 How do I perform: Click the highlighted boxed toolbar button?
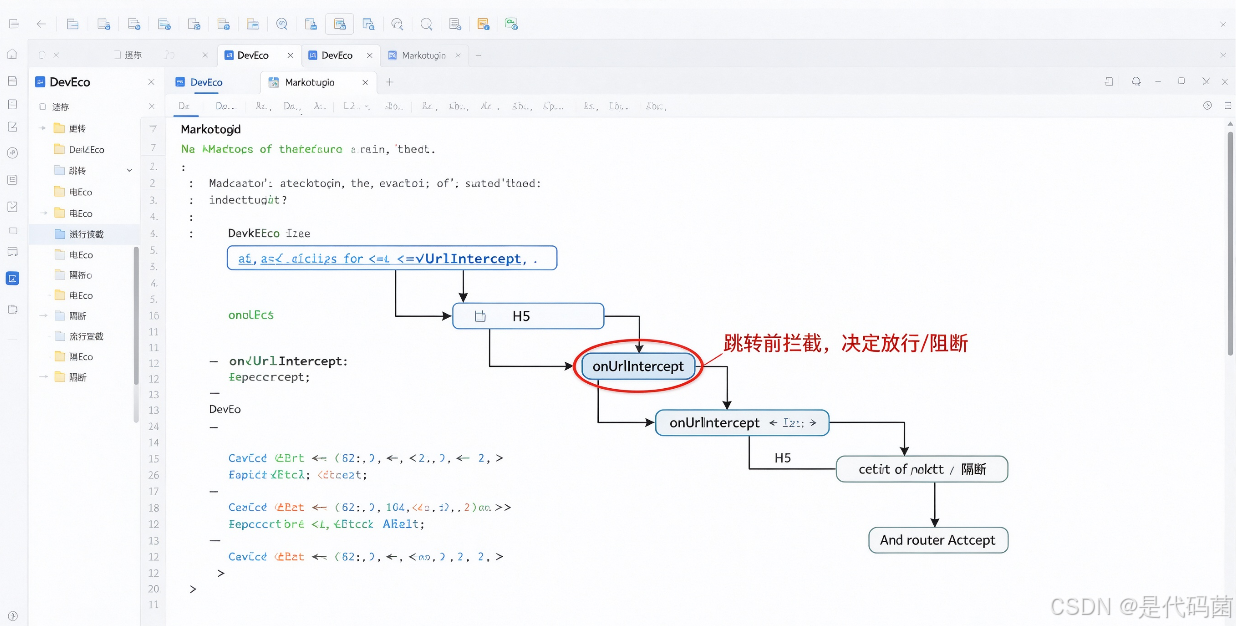340,24
